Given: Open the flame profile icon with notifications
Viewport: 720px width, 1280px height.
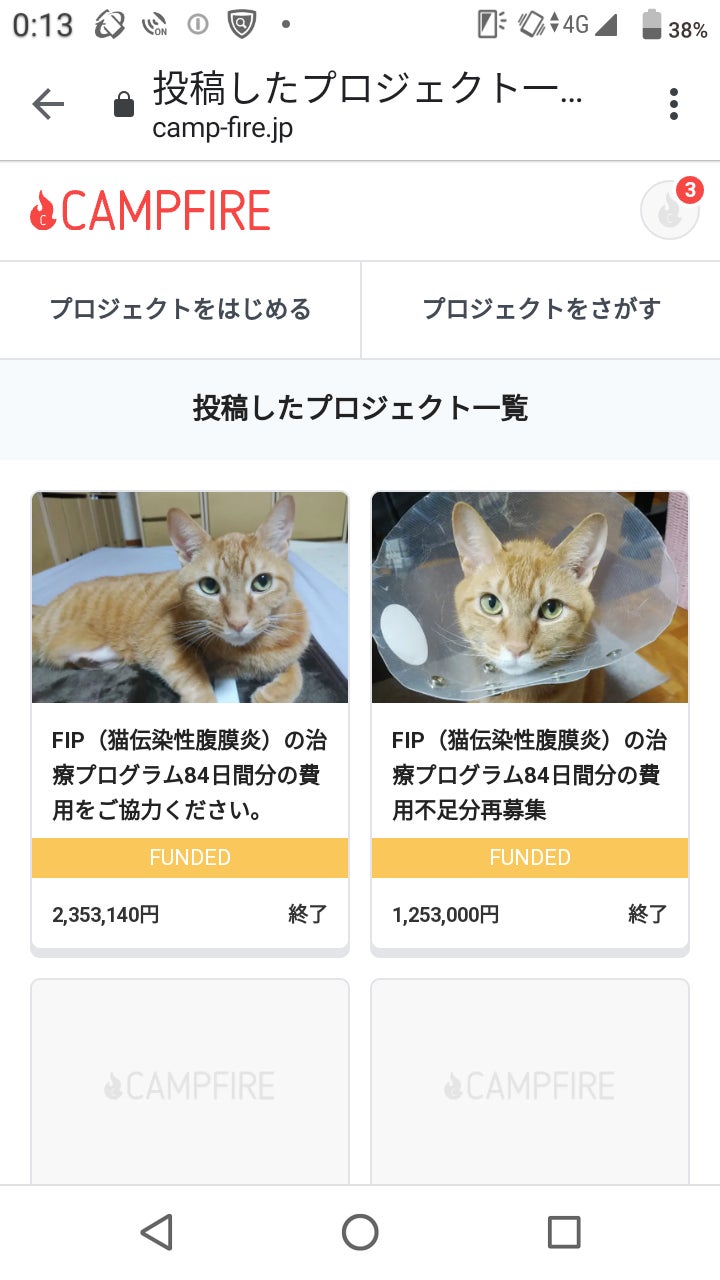Looking at the screenshot, I should point(668,212).
